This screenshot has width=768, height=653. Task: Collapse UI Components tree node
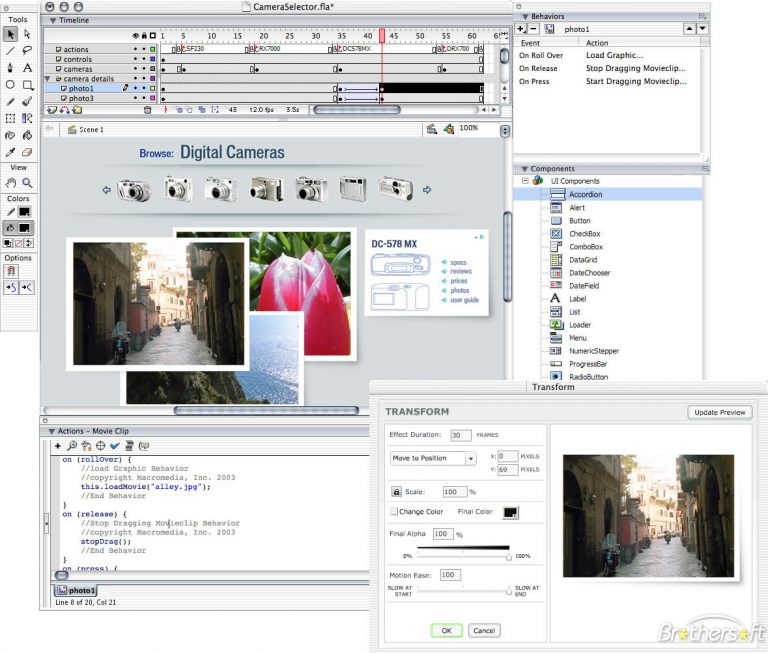[525, 181]
